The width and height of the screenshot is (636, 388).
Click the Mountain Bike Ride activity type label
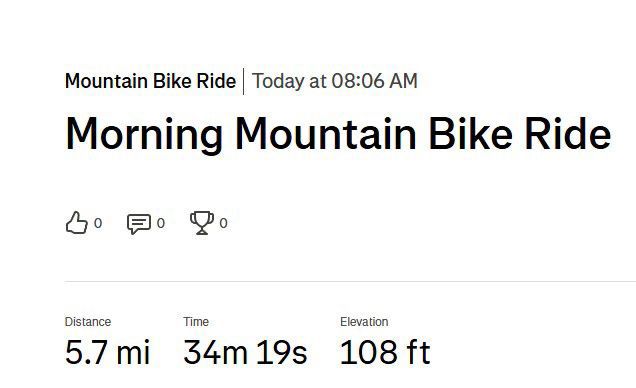coord(150,81)
